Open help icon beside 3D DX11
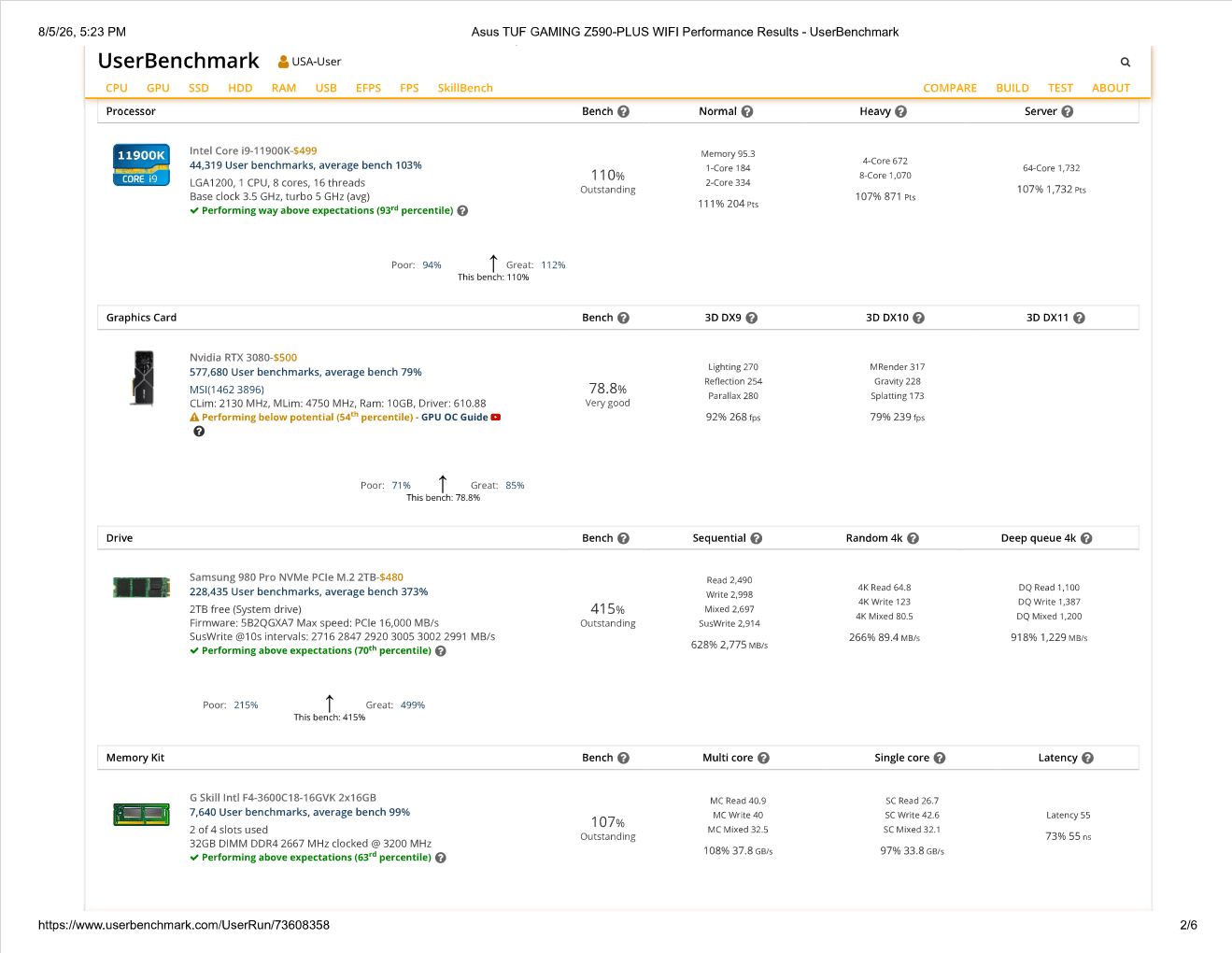The height and width of the screenshot is (953, 1232). (1080, 318)
